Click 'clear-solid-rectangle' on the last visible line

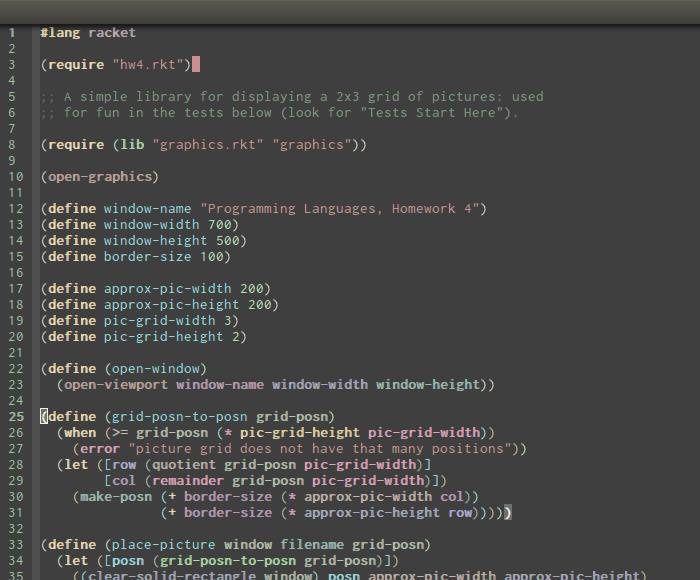tap(172, 576)
